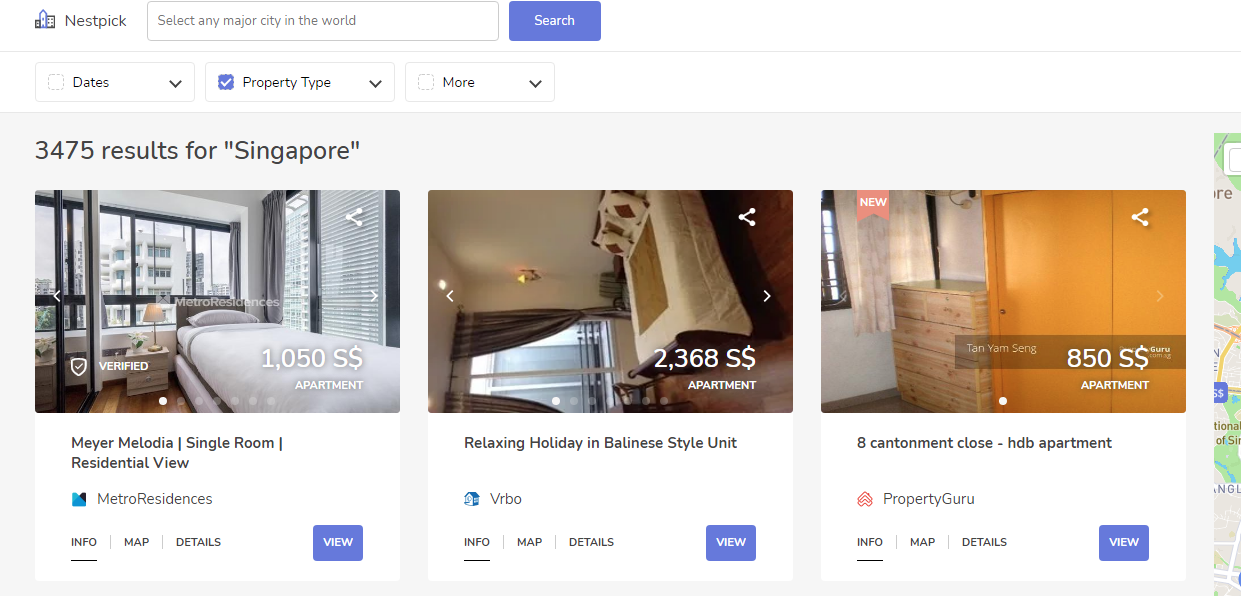Share the 8 cantonment close listing

click(x=1140, y=217)
